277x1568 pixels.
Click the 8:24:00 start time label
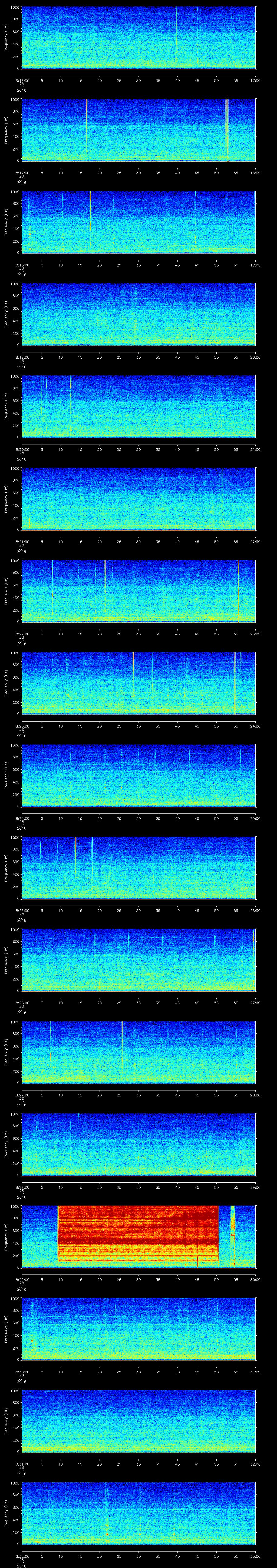22,818
